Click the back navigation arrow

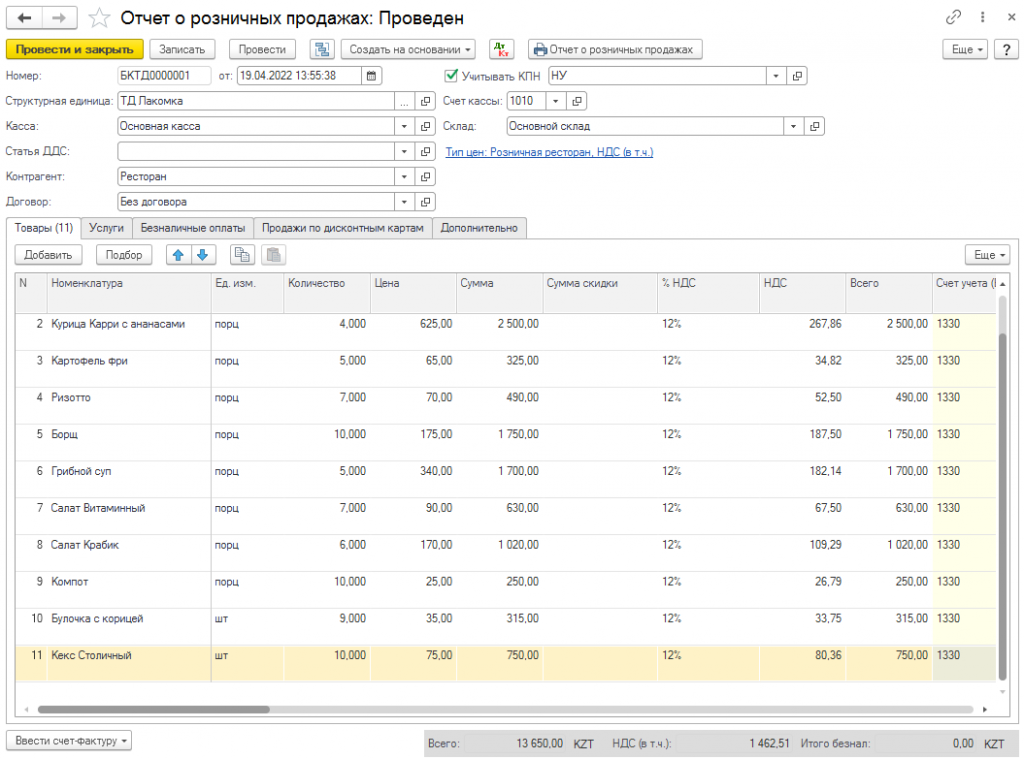tap(25, 18)
